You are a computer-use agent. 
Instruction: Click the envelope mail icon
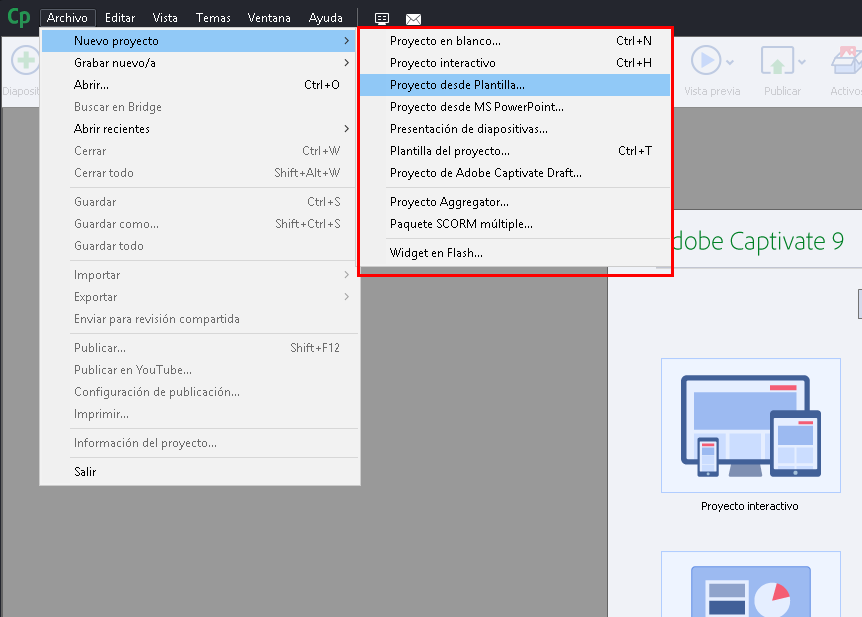413,19
